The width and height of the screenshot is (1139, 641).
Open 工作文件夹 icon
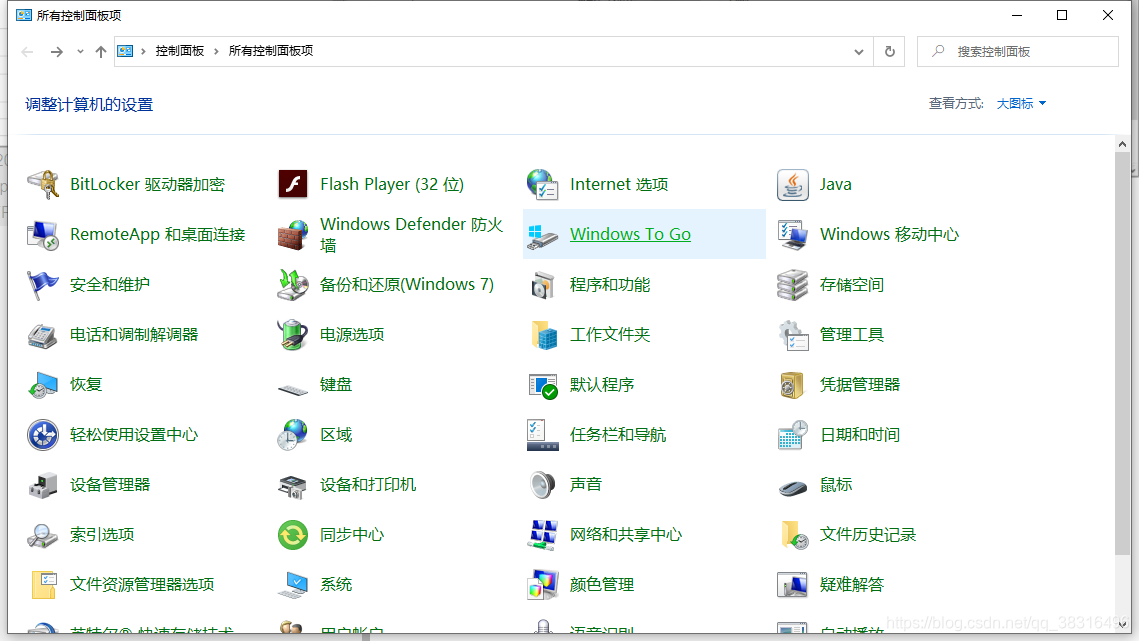point(543,335)
